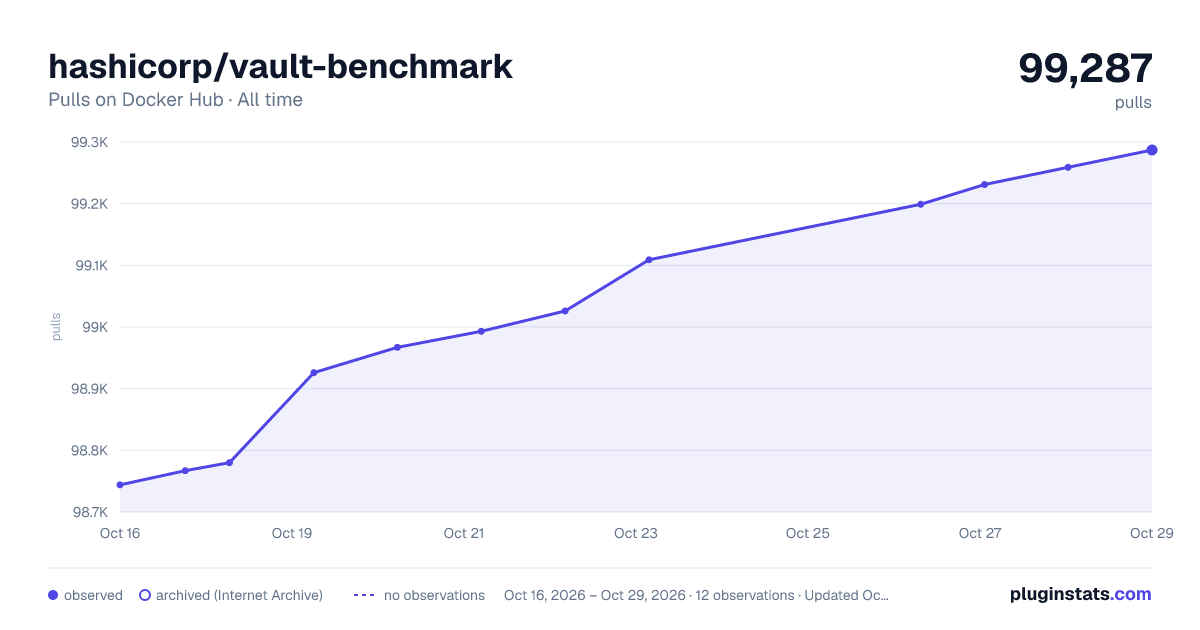Viewport: 1200px width, 630px height.
Task: Click the "no observations" legend text
Action: [434, 595]
